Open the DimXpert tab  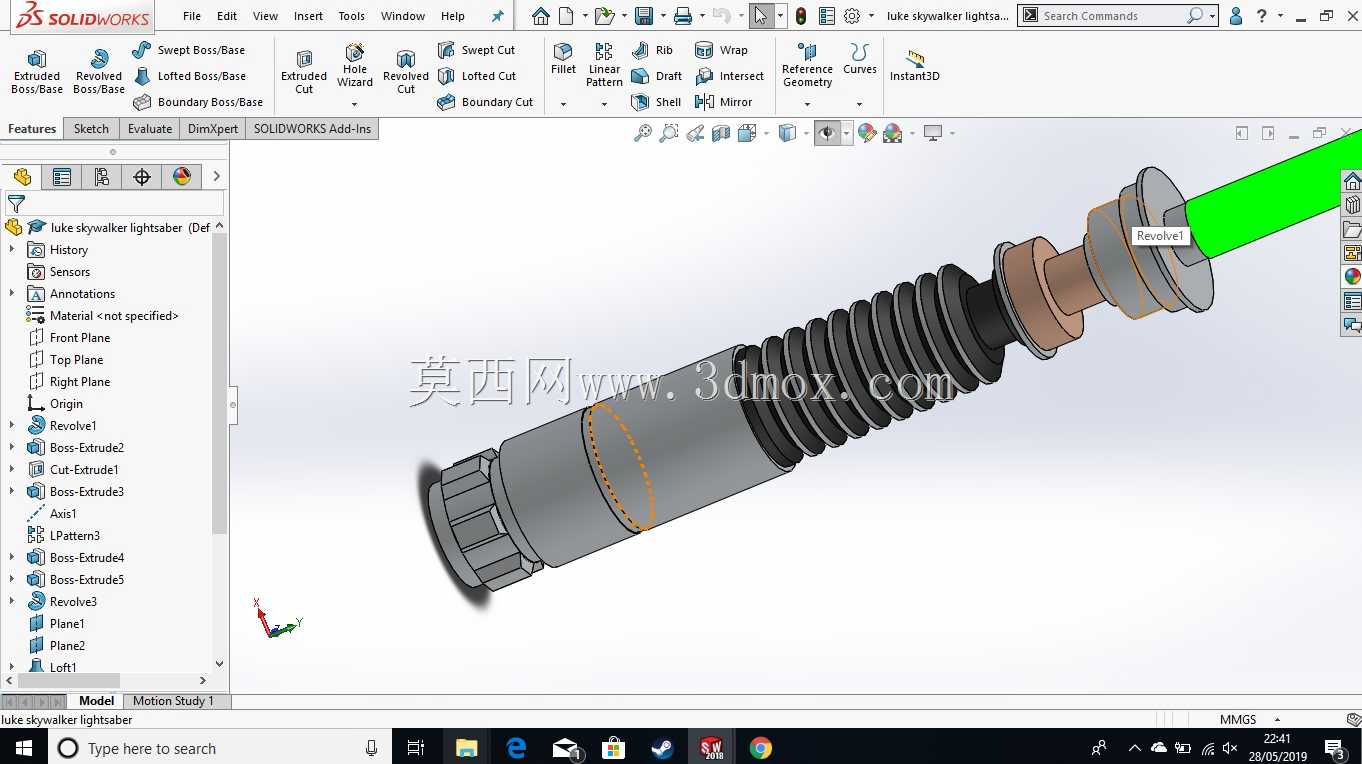213,129
